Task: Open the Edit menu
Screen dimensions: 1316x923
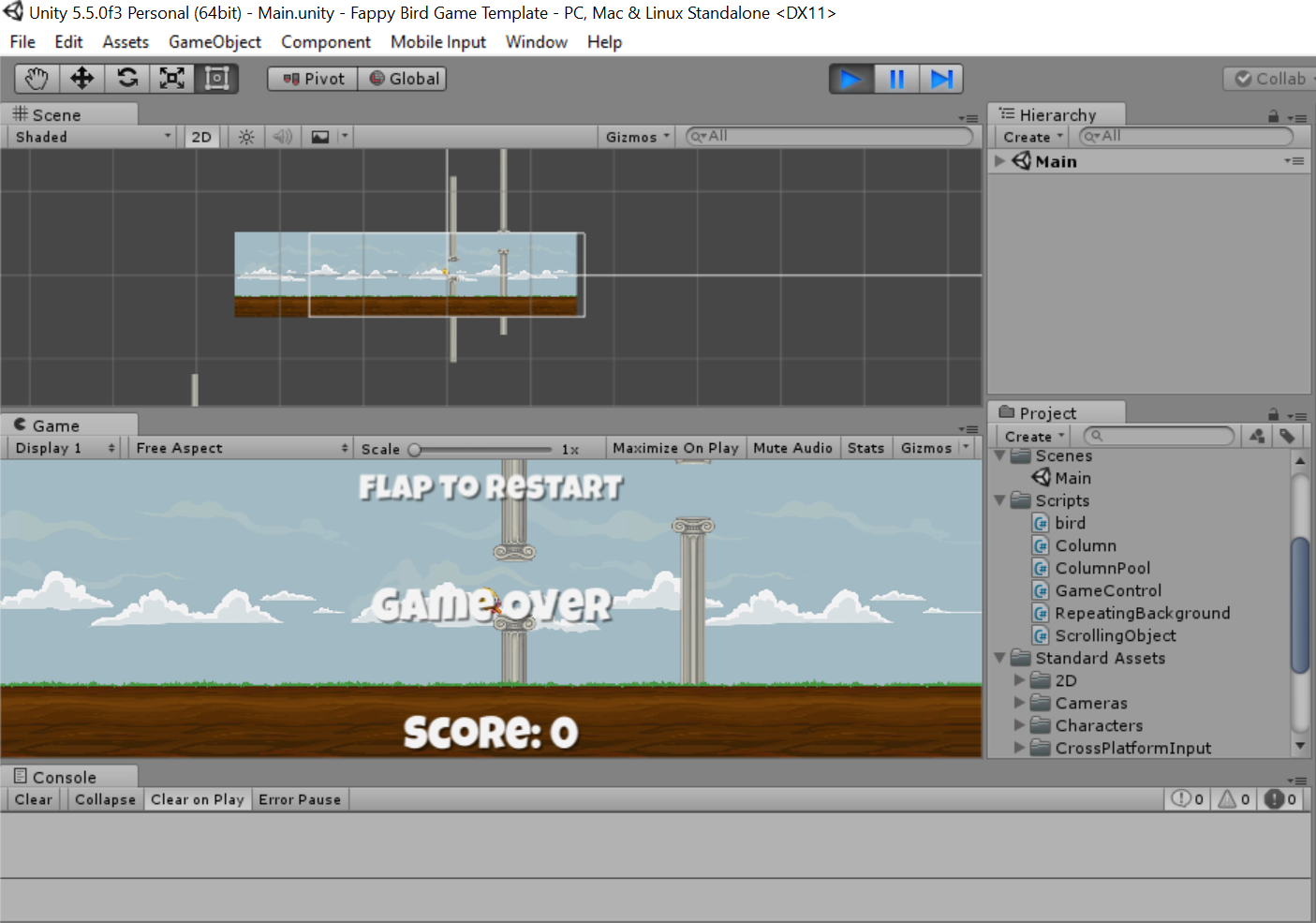Action: pyautogui.click(x=68, y=42)
